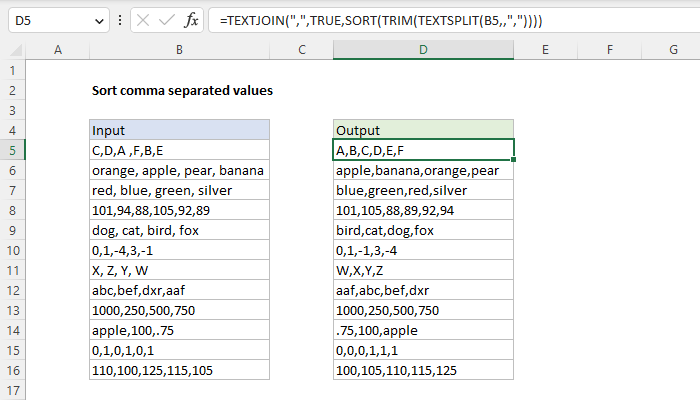Click cell '101,94,88,105,92,89'
Viewport: 700px width, 400px height.
point(179,210)
